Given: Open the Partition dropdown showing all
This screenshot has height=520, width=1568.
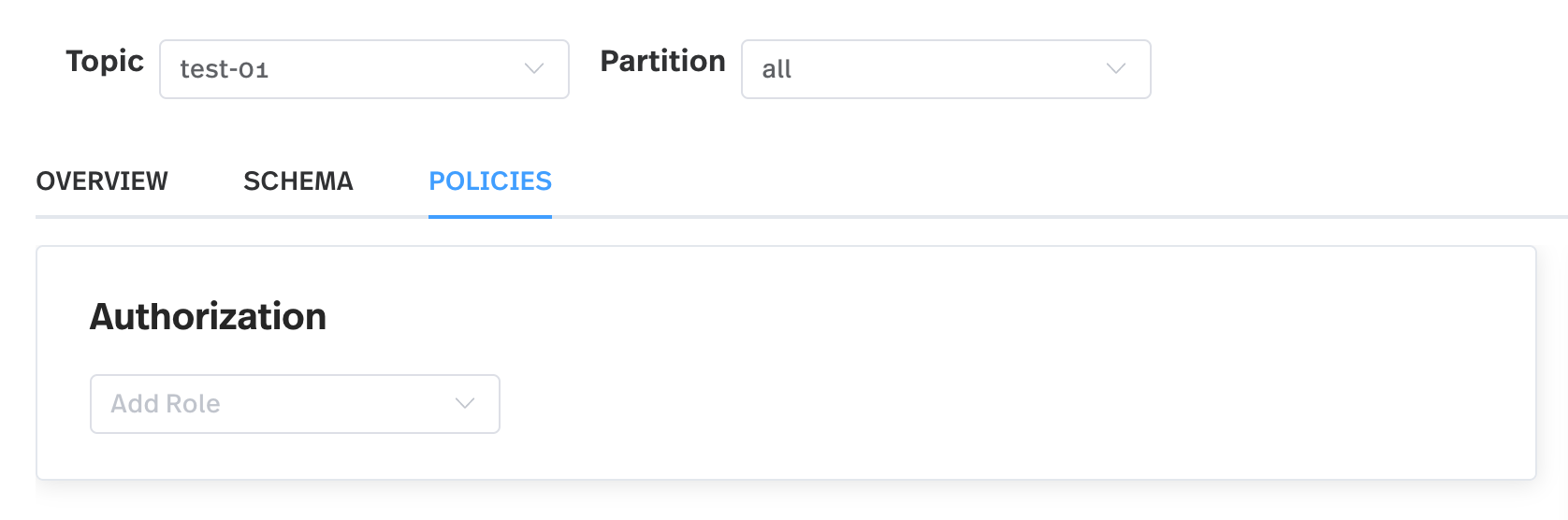Looking at the screenshot, I should coord(945,69).
